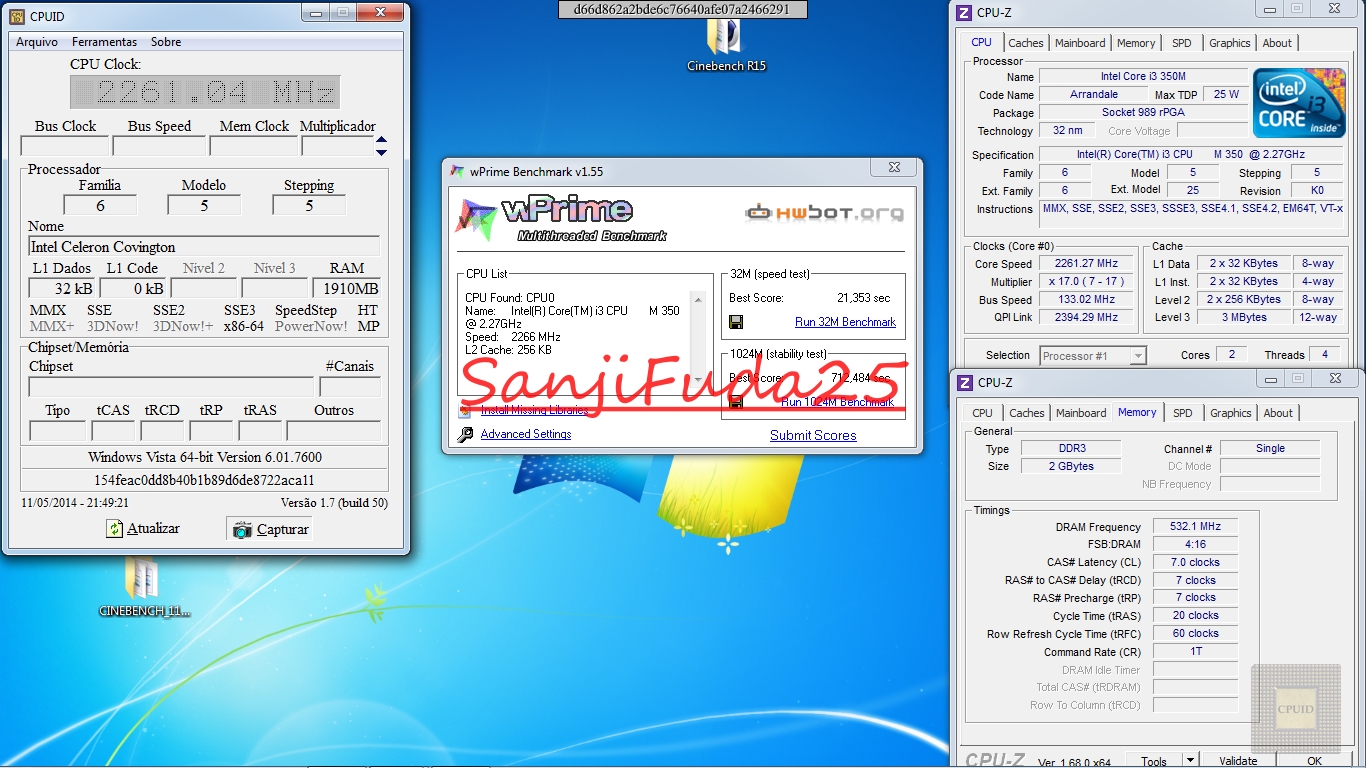This screenshot has width=1366, height=768.
Task: Click the wPrime title bar icon
Action: point(457,171)
